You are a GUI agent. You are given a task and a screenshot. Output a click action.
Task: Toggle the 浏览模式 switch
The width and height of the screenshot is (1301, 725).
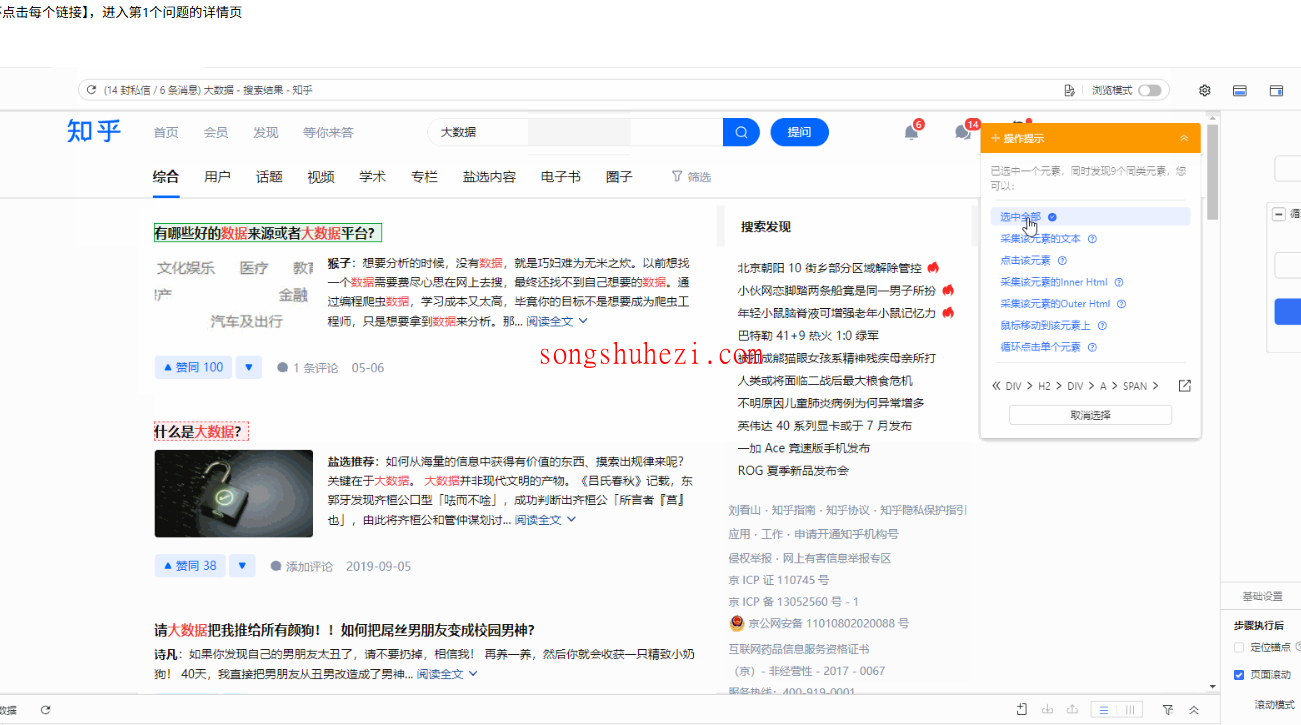1150,90
